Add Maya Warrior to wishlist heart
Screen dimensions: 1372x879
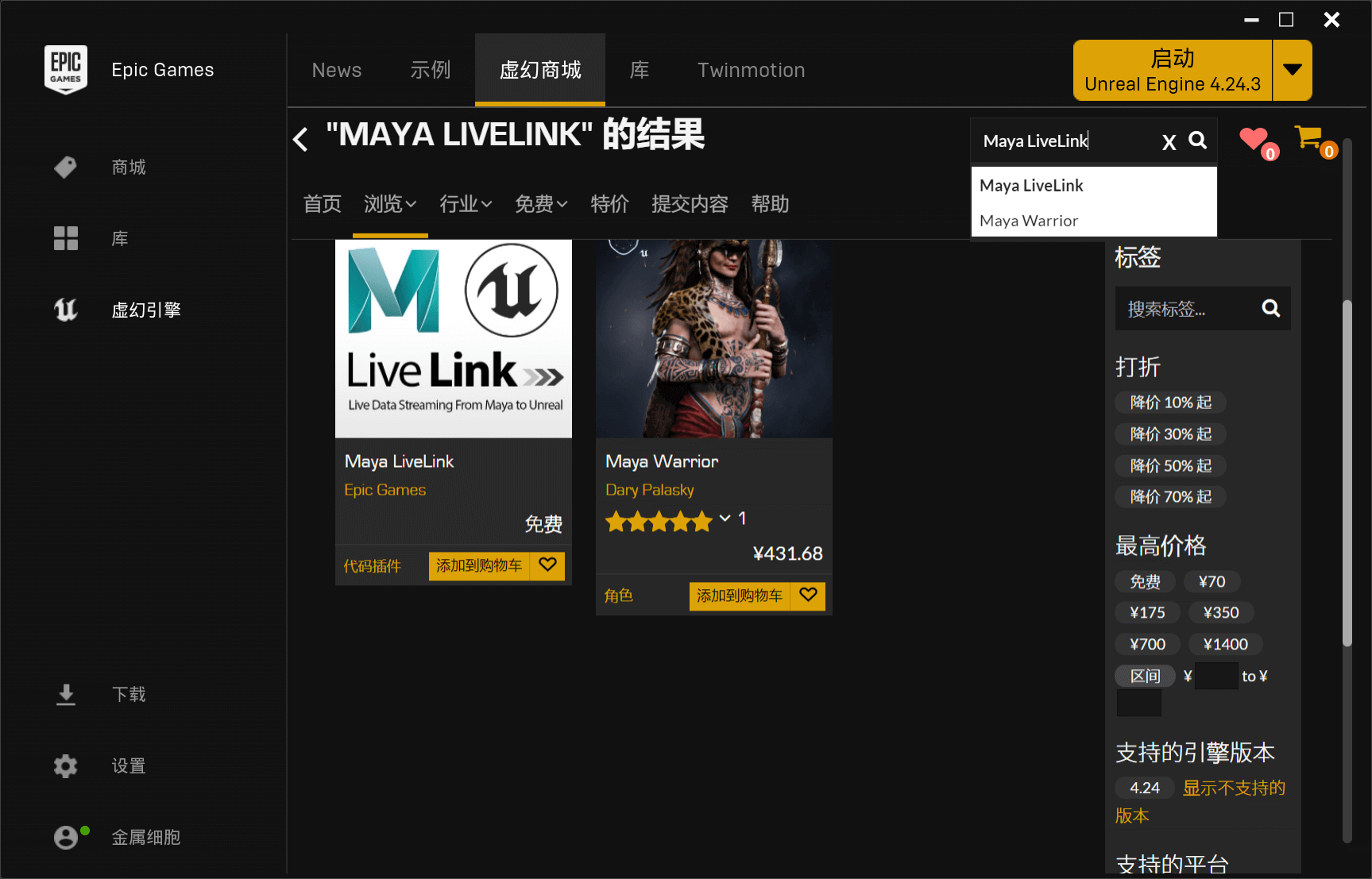coord(808,596)
